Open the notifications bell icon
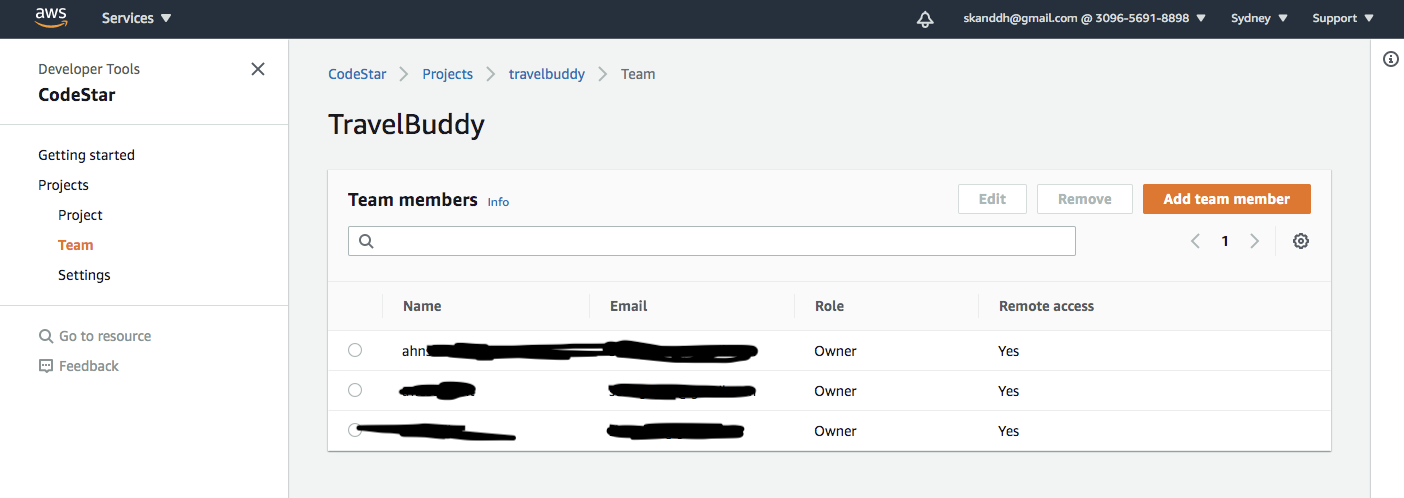This screenshot has height=498, width=1404. (x=925, y=19)
